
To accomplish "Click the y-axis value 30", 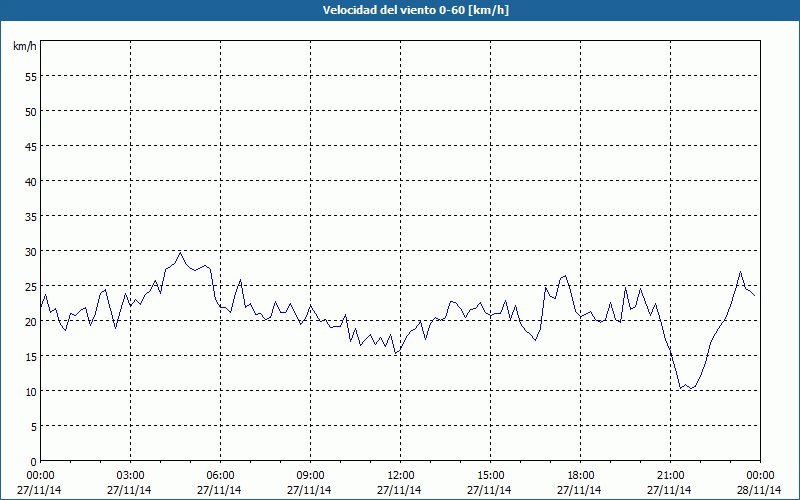I will click(31, 252).
